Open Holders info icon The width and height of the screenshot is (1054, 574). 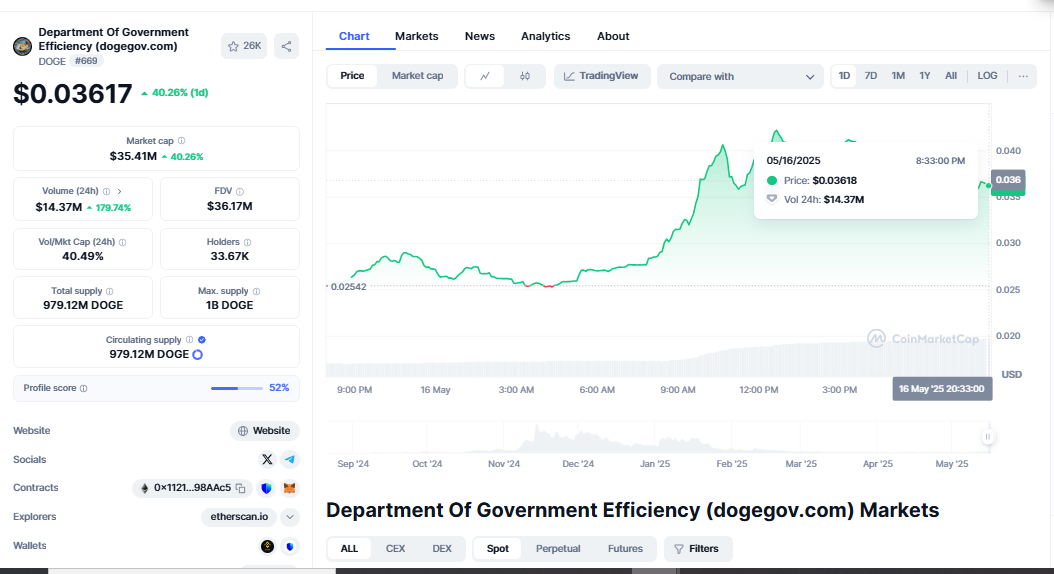pos(247,242)
